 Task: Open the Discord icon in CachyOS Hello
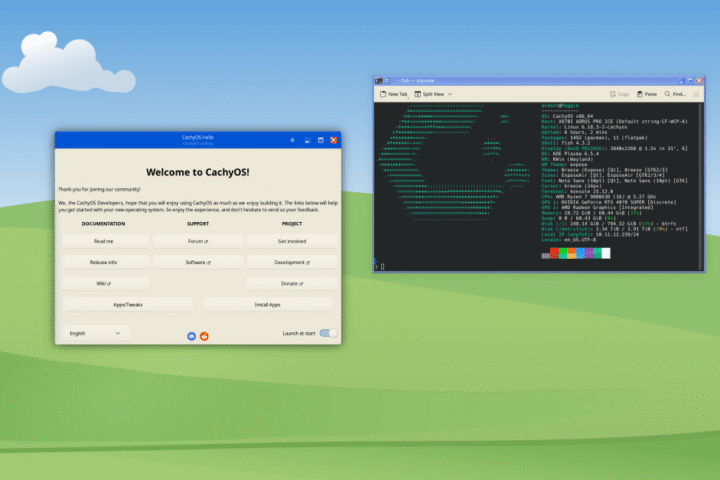pyautogui.click(x=192, y=336)
